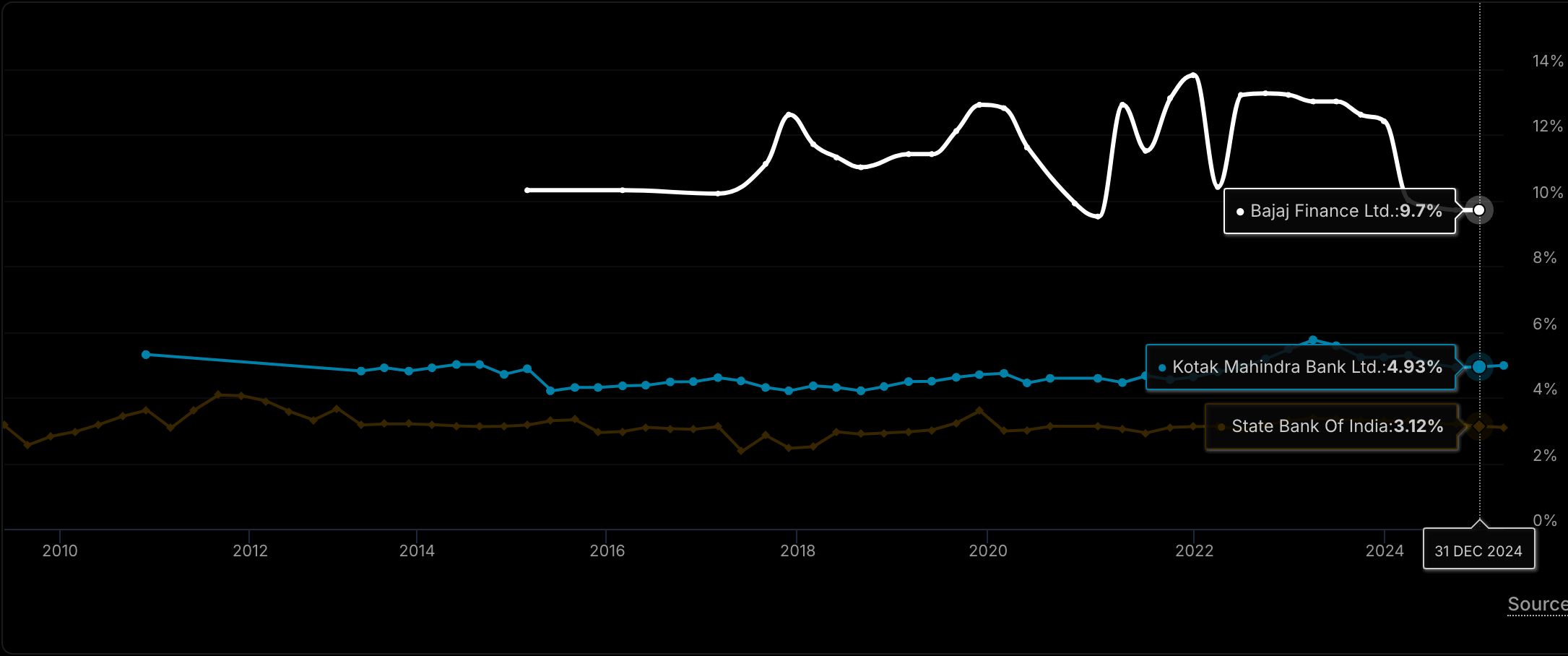Click Kotak line's peak point in 2023

(x=1312, y=340)
